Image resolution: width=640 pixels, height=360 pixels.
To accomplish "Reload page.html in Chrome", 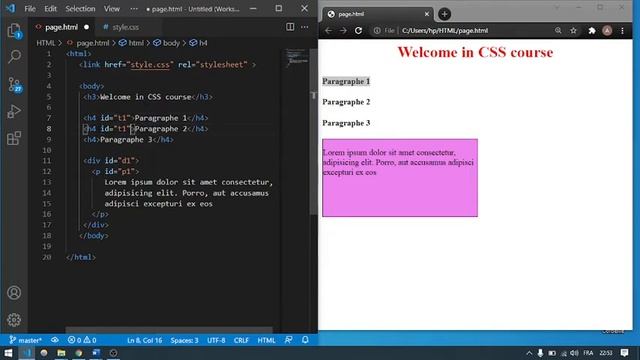I will [358, 31].
